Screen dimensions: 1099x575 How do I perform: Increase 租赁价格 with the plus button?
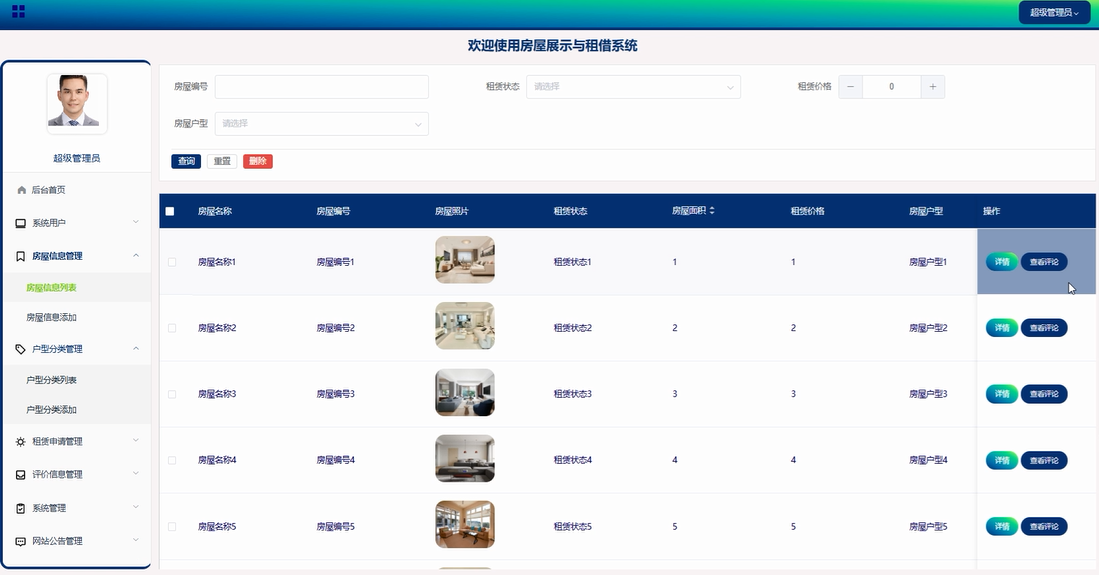click(933, 87)
